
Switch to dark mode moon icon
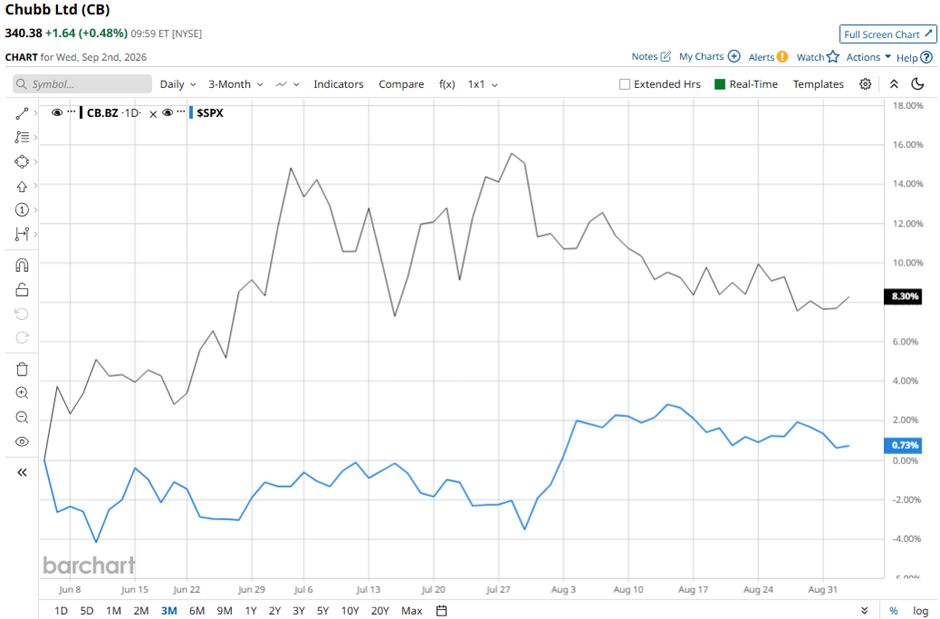pos(918,84)
